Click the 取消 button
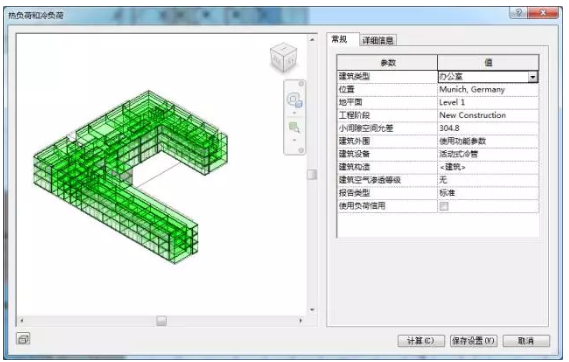Image resolution: width=569 pixels, height=362 pixels. coord(526,341)
